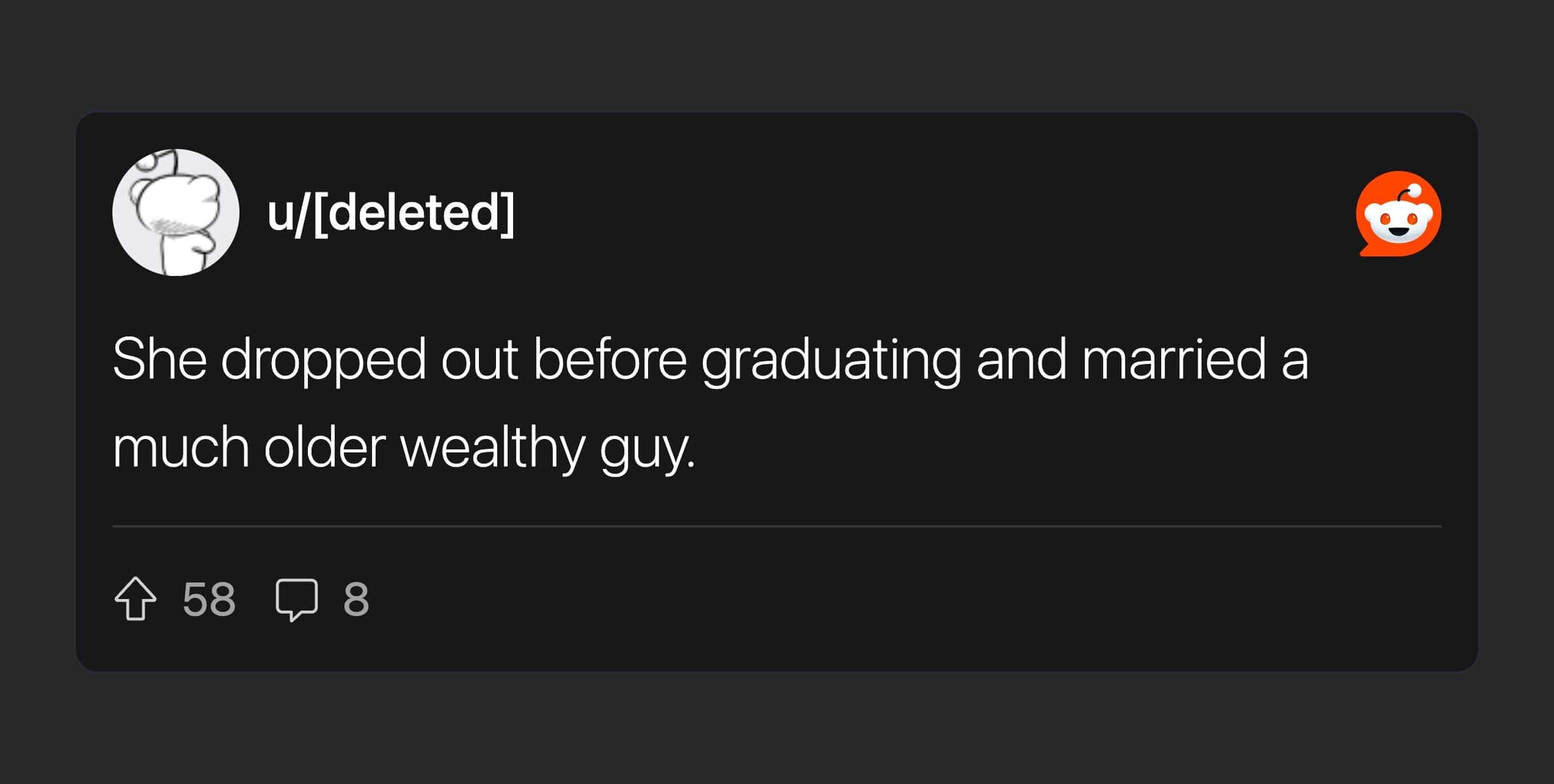Click the word "older" in the post
Image resolution: width=1554 pixels, height=784 pixels.
tap(325, 448)
